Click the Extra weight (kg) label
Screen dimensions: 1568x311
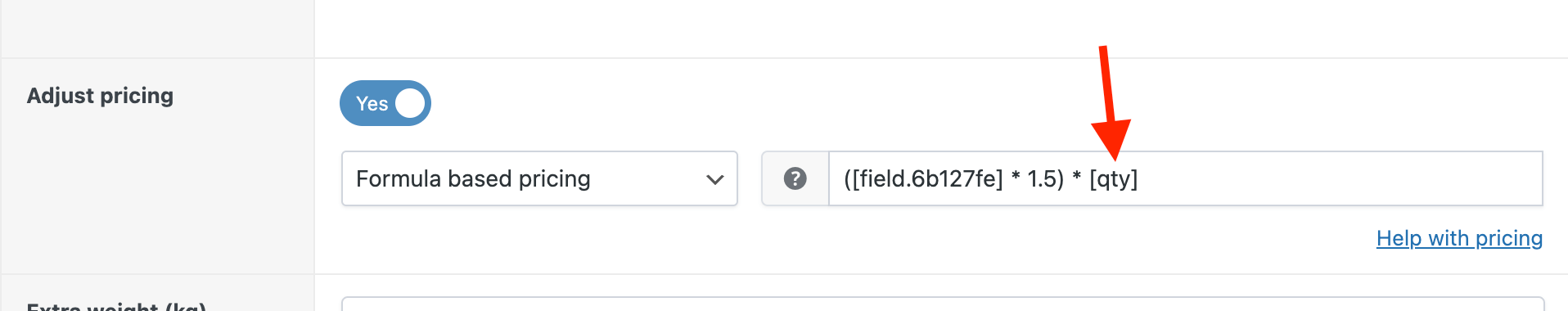(x=116, y=307)
